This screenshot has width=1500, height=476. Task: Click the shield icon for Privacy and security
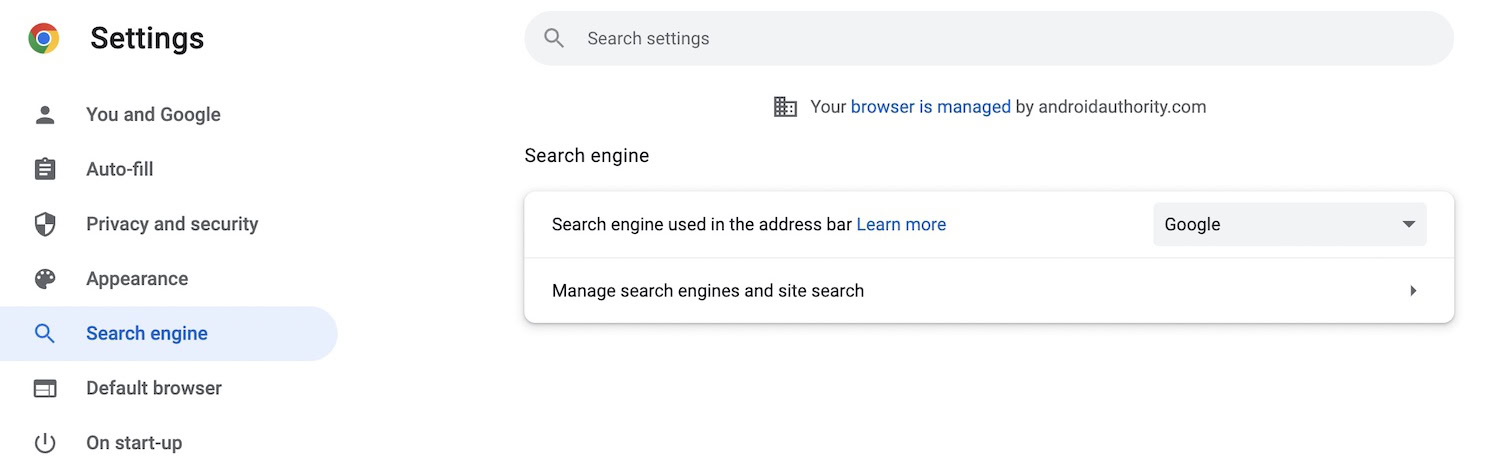point(45,224)
